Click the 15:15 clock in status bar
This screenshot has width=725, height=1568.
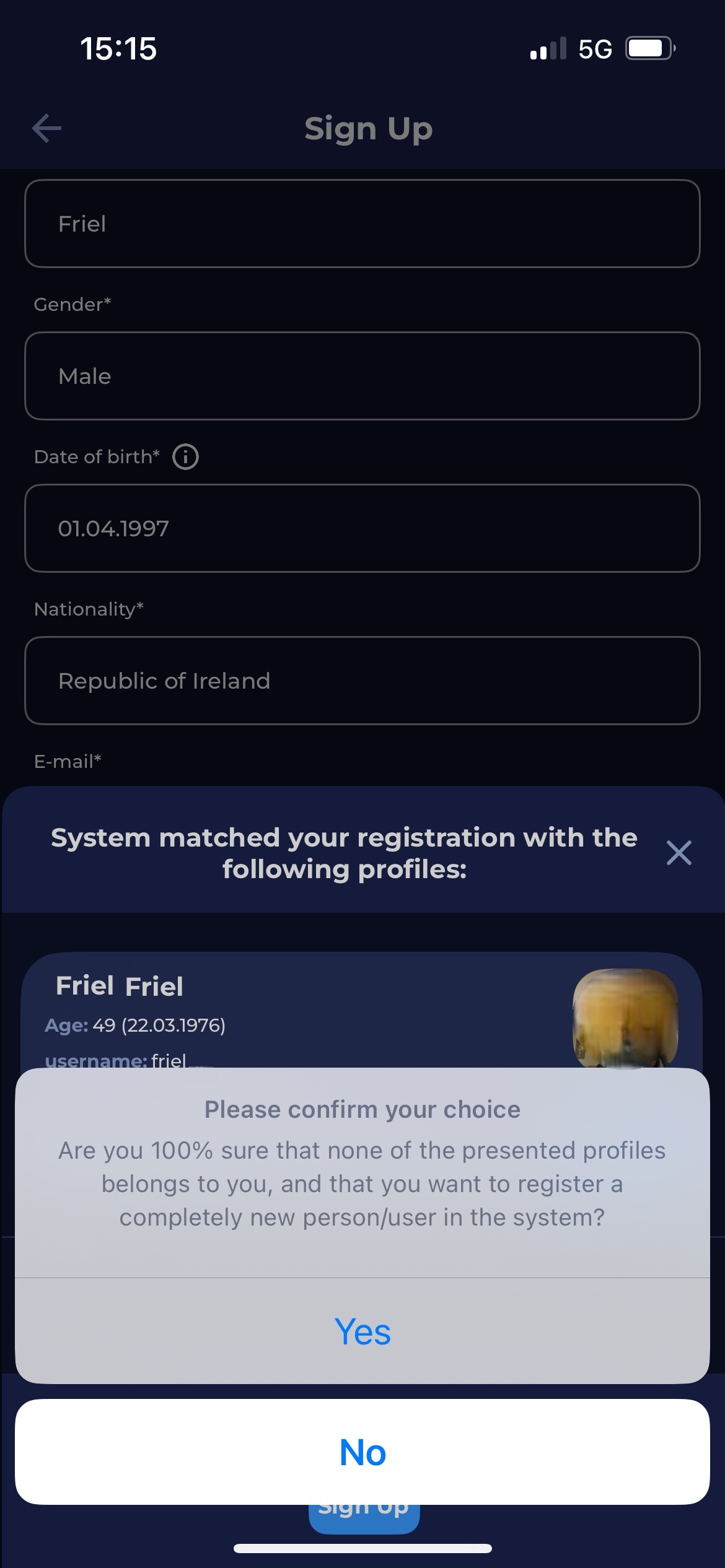click(118, 48)
